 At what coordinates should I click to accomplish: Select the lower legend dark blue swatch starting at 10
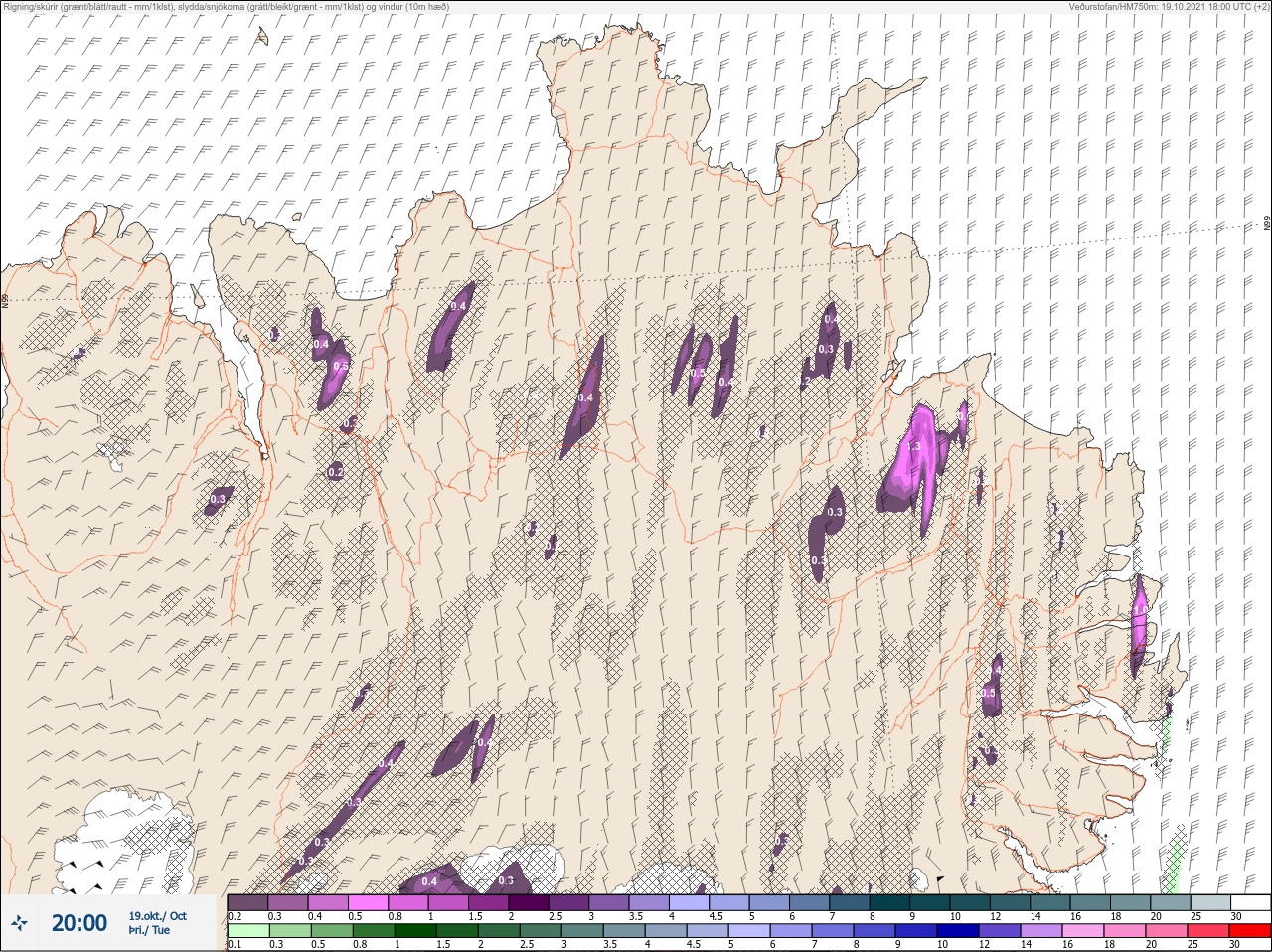pos(957,931)
